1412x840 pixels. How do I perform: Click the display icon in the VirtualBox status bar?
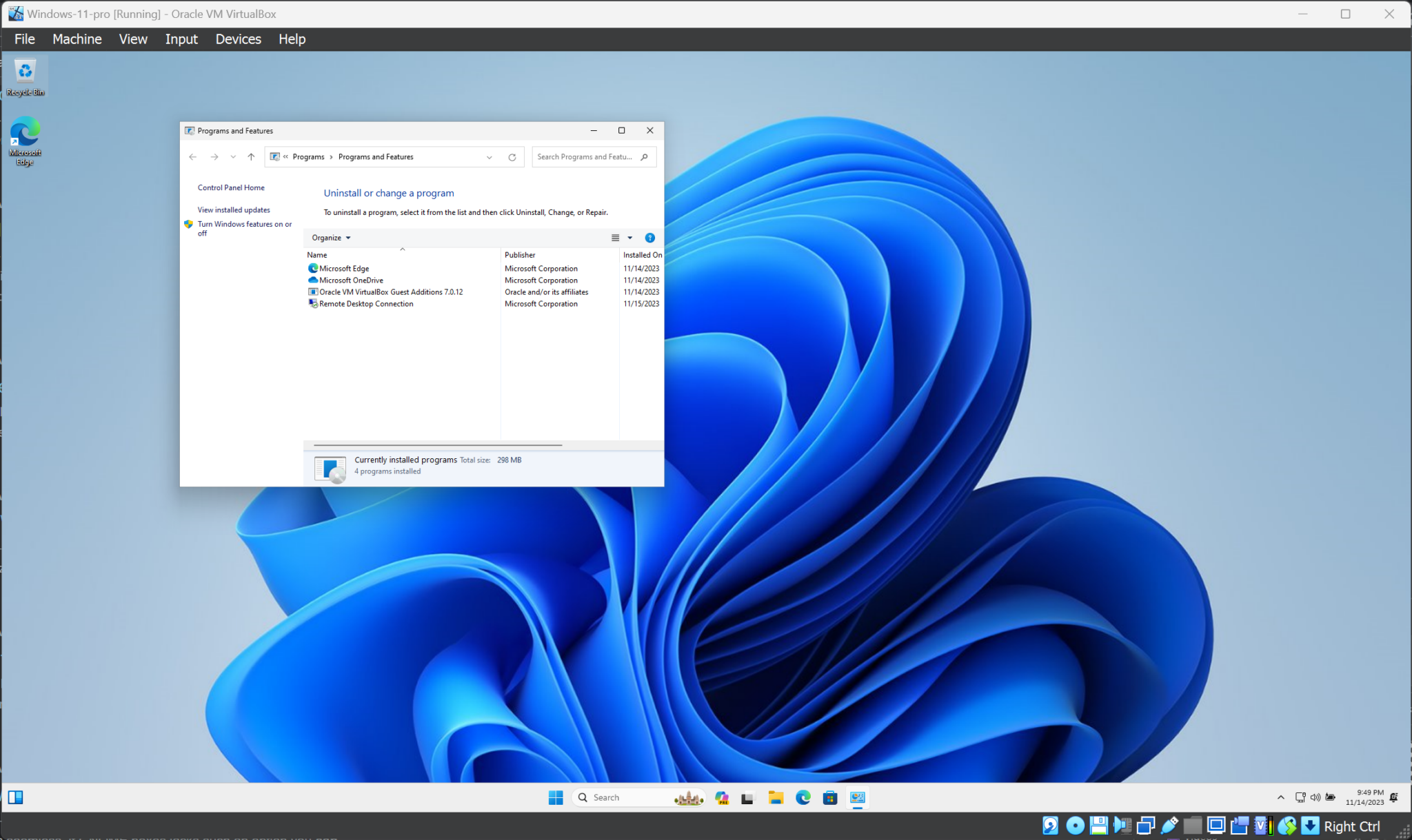(1216, 826)
